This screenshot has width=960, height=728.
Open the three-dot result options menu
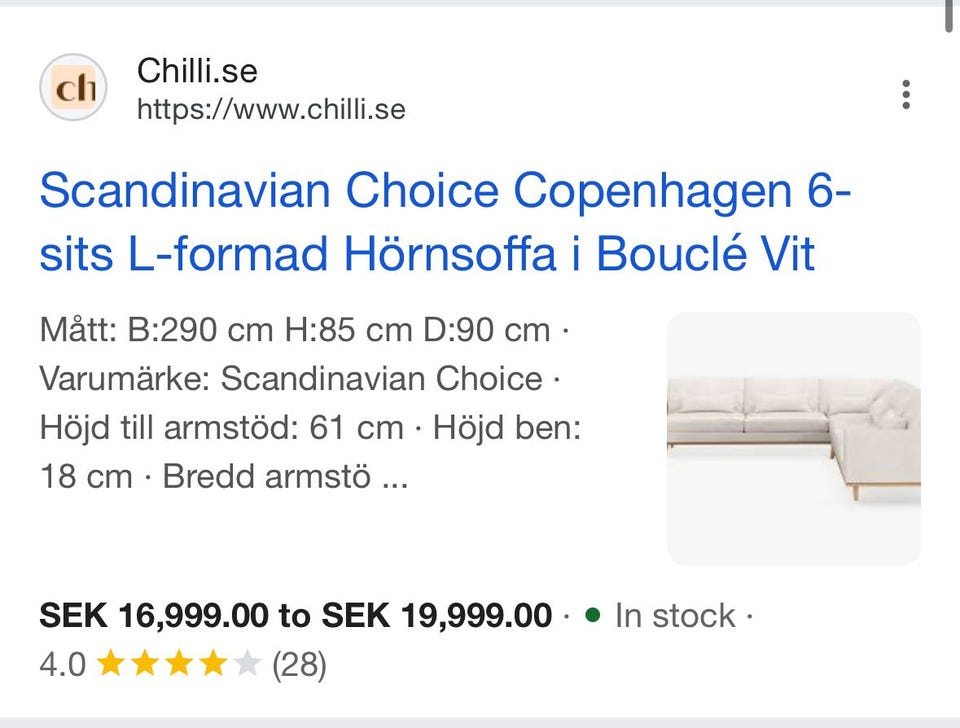(905, 94)
